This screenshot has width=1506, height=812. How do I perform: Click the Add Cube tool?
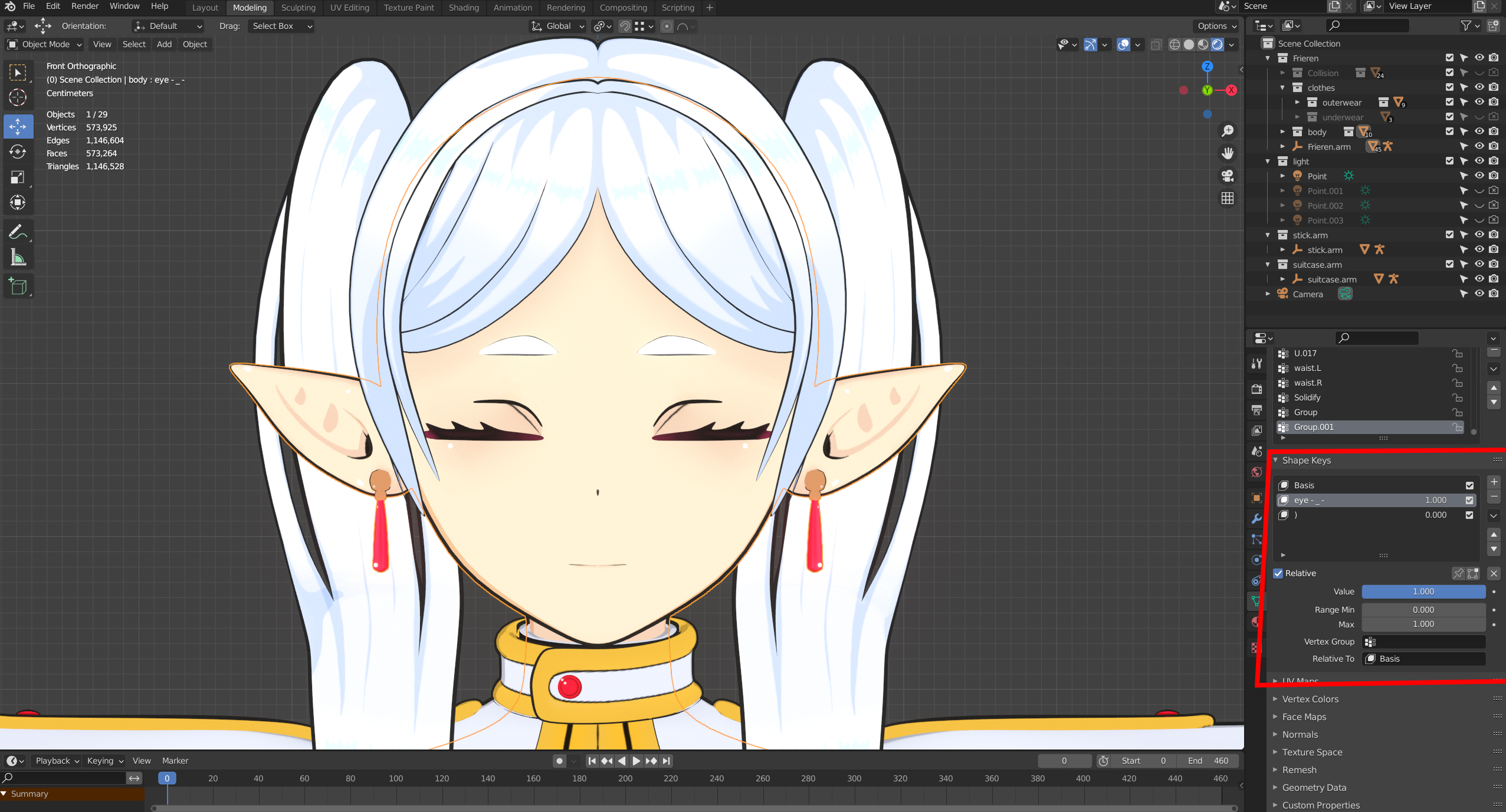tap(18, 287)
